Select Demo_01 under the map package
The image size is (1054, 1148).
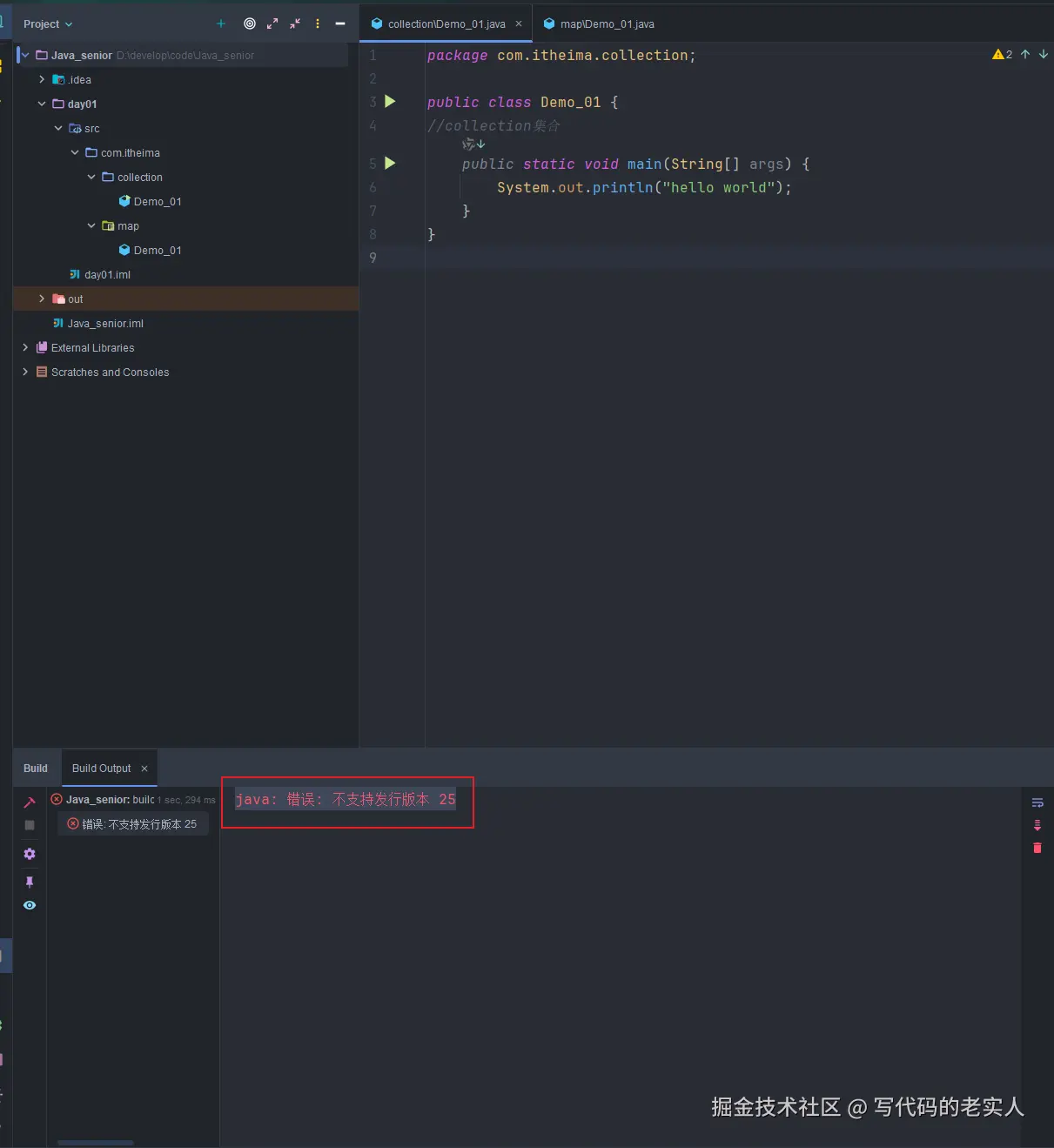[158, 250]
